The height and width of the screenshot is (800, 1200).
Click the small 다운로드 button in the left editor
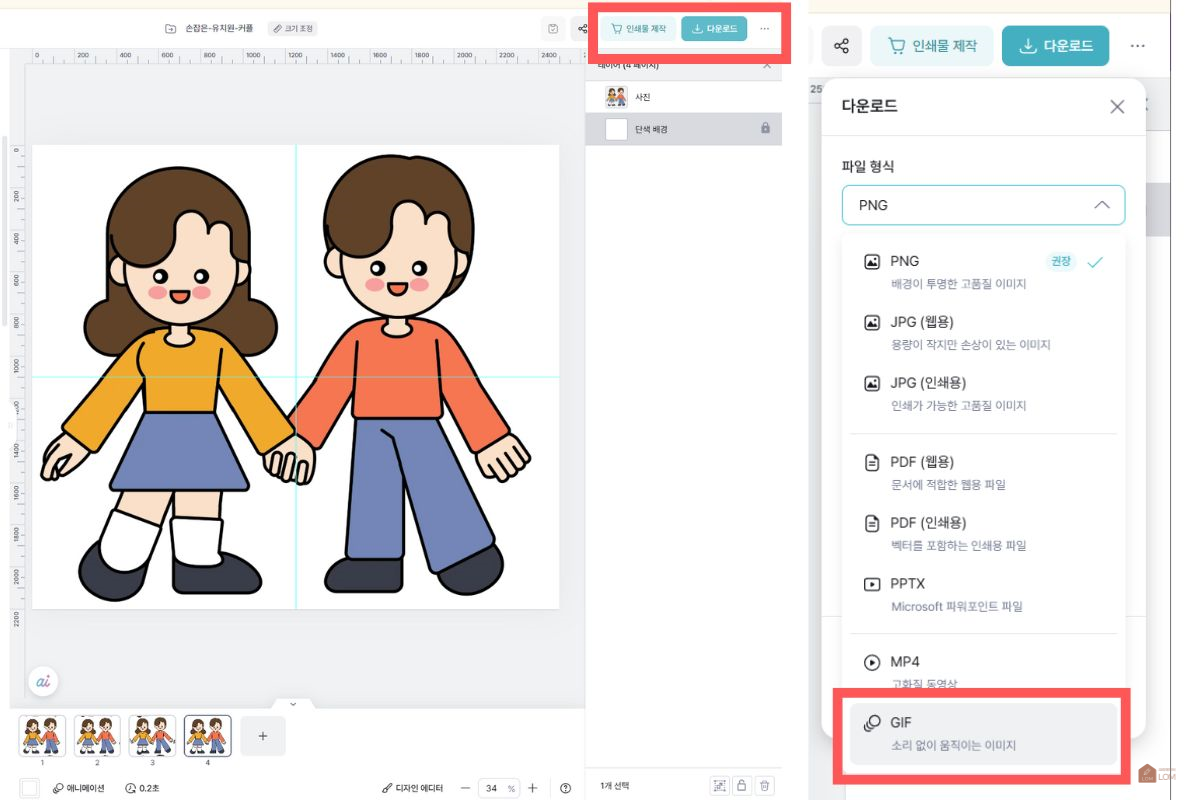click(714, 29)
